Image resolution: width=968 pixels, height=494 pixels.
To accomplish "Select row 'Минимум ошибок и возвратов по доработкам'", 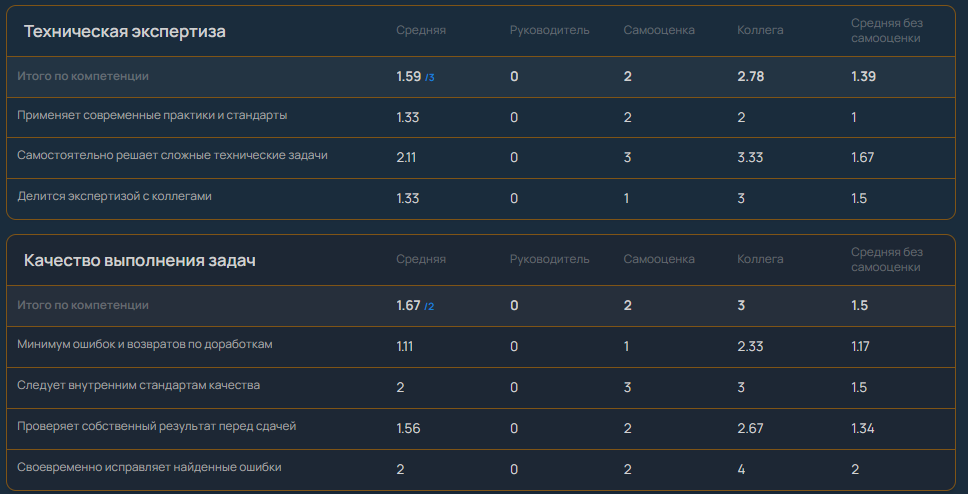I will click(x=145, y=344).
